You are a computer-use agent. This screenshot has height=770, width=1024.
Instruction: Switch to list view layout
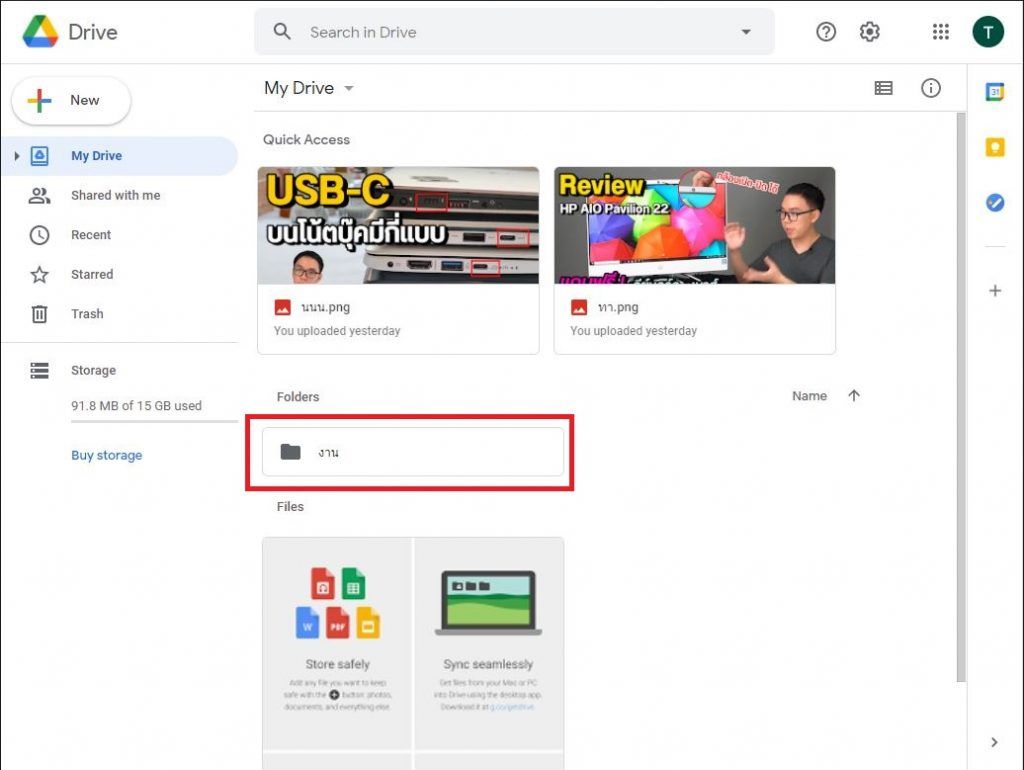(883, 88)
